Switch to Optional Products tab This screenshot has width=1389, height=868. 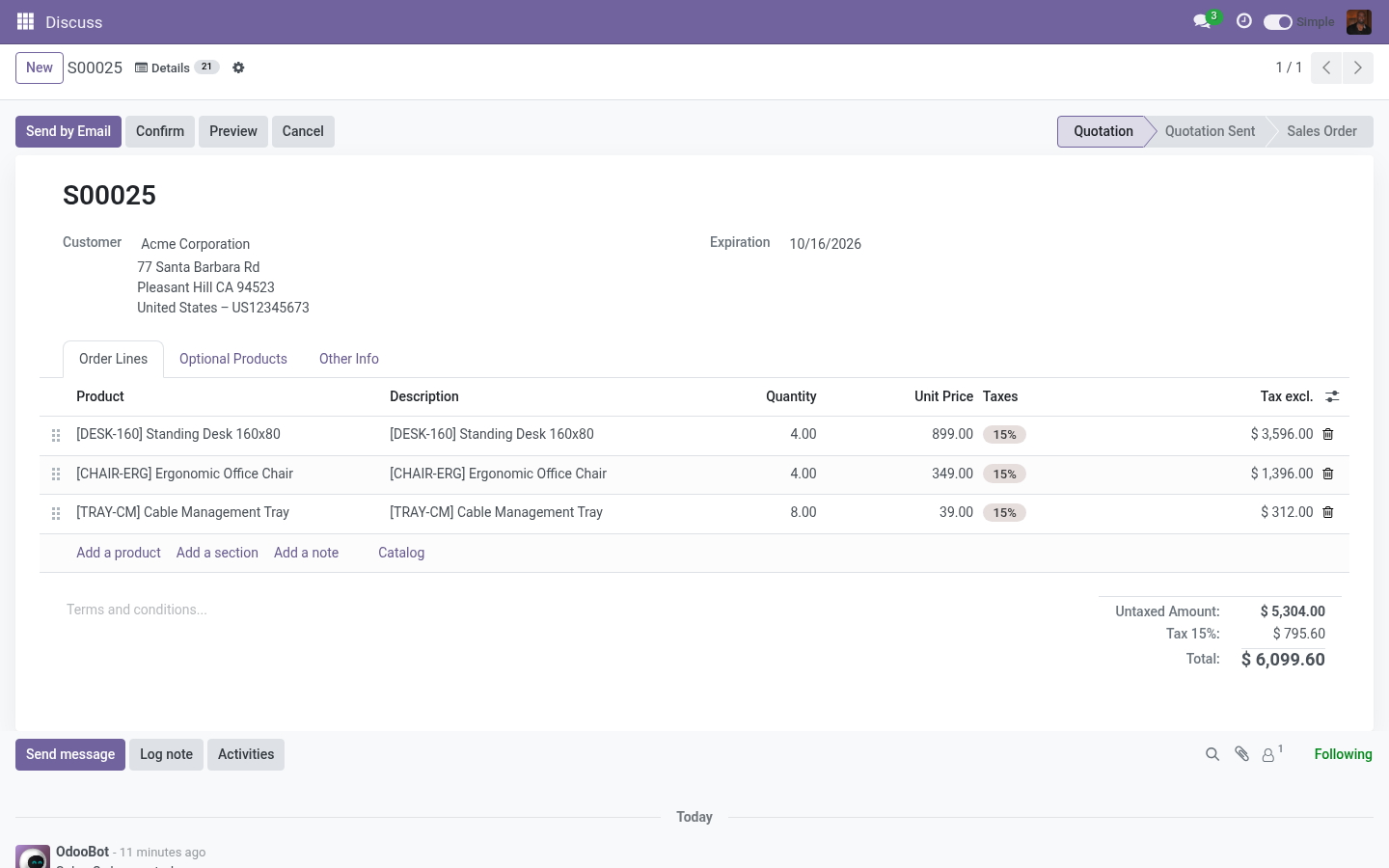233,359
